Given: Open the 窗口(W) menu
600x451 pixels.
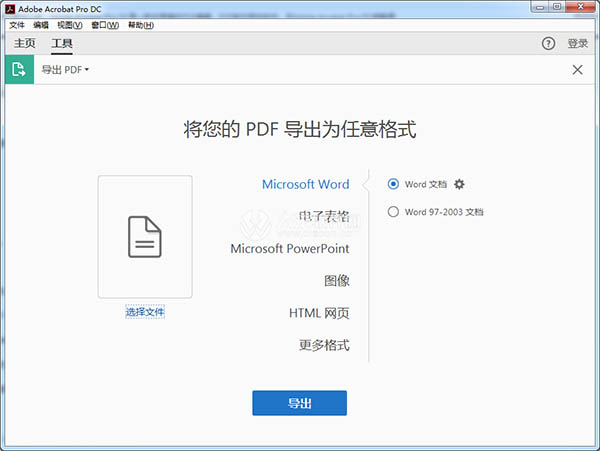Looking at the screenshot, I should (x=105, y=25).
